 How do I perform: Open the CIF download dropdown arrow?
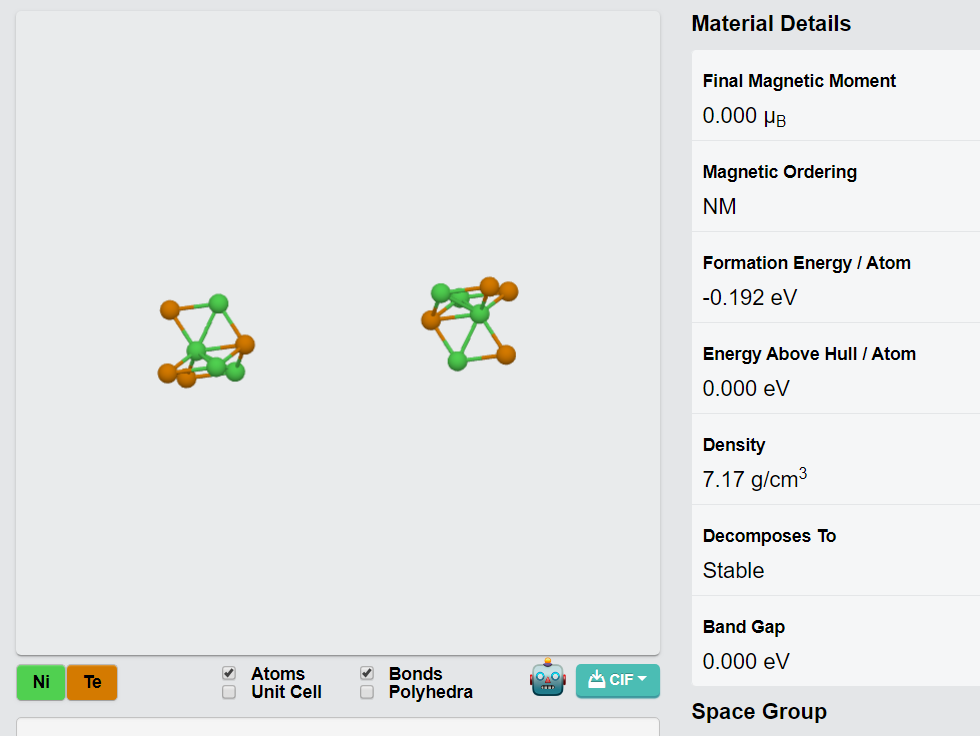click(642, 679)
